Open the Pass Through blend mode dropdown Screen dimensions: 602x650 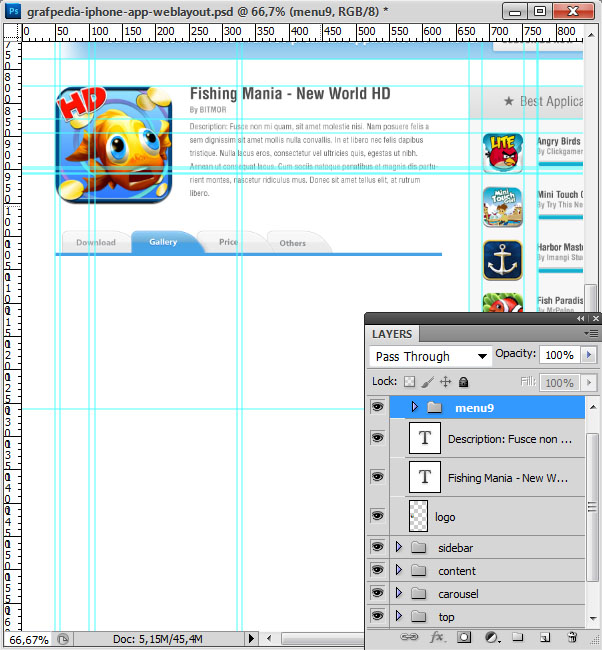pos(430,357)
